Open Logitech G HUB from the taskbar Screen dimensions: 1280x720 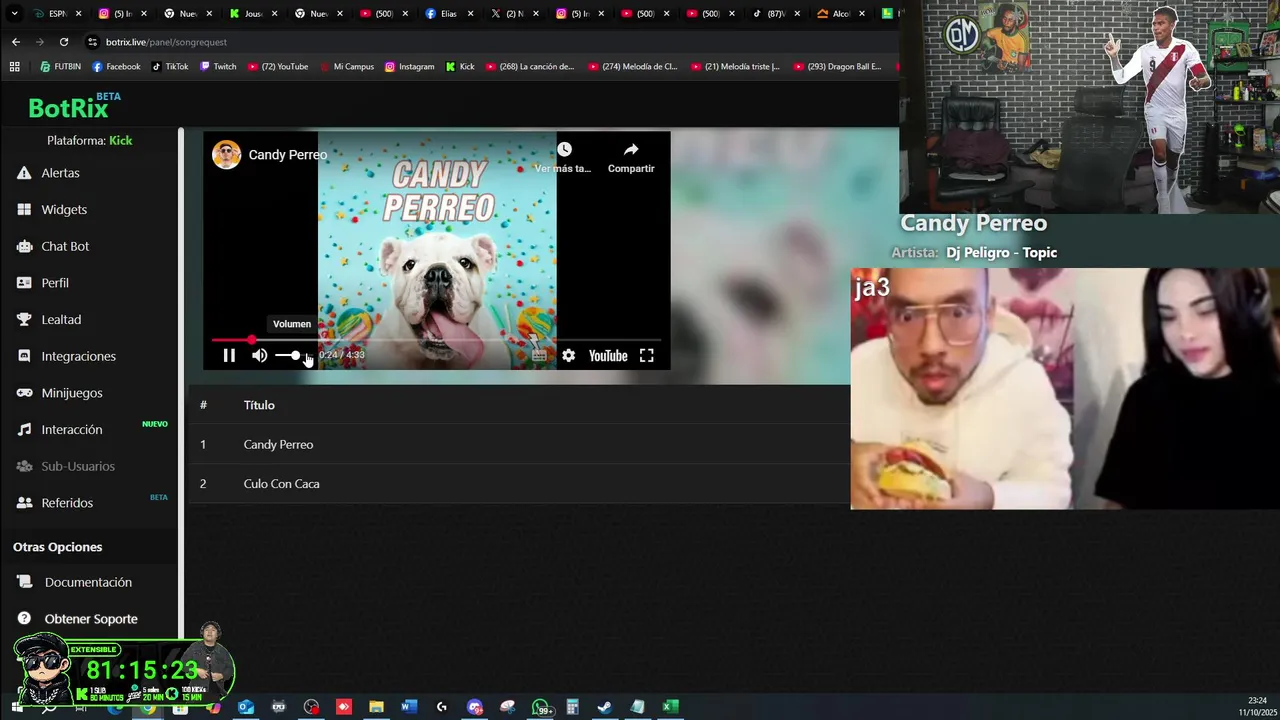click(441, 707)
